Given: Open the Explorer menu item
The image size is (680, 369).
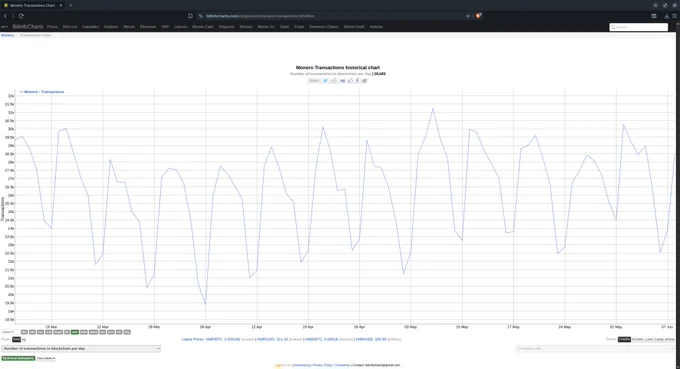Looking at the screenshot, I should 111,27.
